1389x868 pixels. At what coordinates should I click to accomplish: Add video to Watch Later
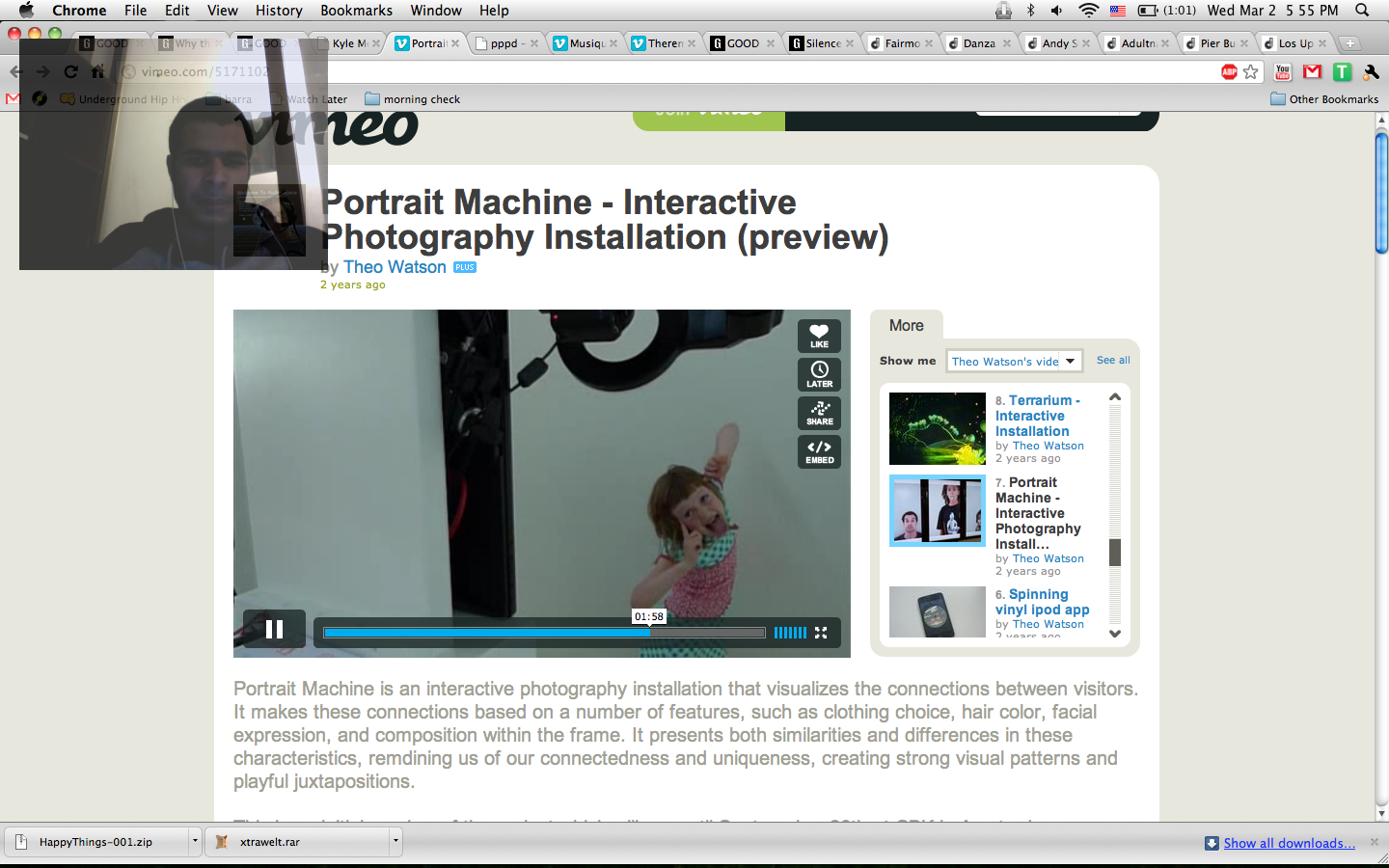[819, 374]
